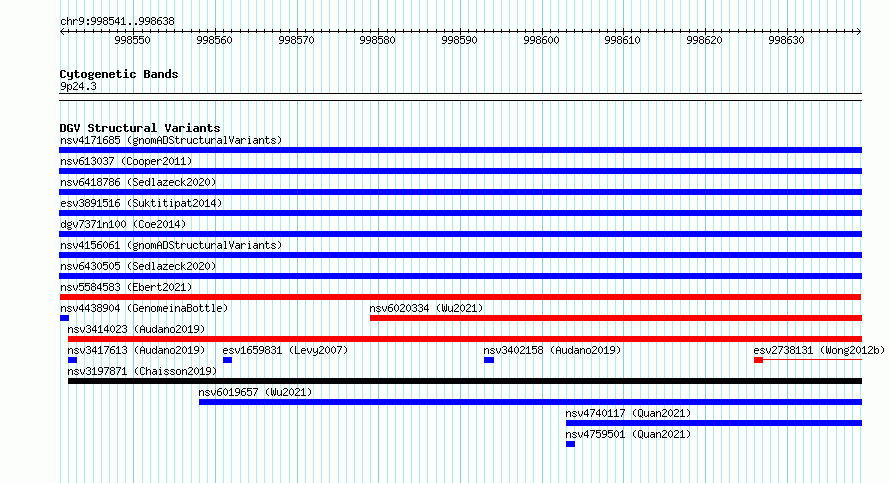The height and width of the screenshot is (483, 890).
Task: Open nsv3197871 (Chaisson2019) label
Action: [x=142, y=371]
